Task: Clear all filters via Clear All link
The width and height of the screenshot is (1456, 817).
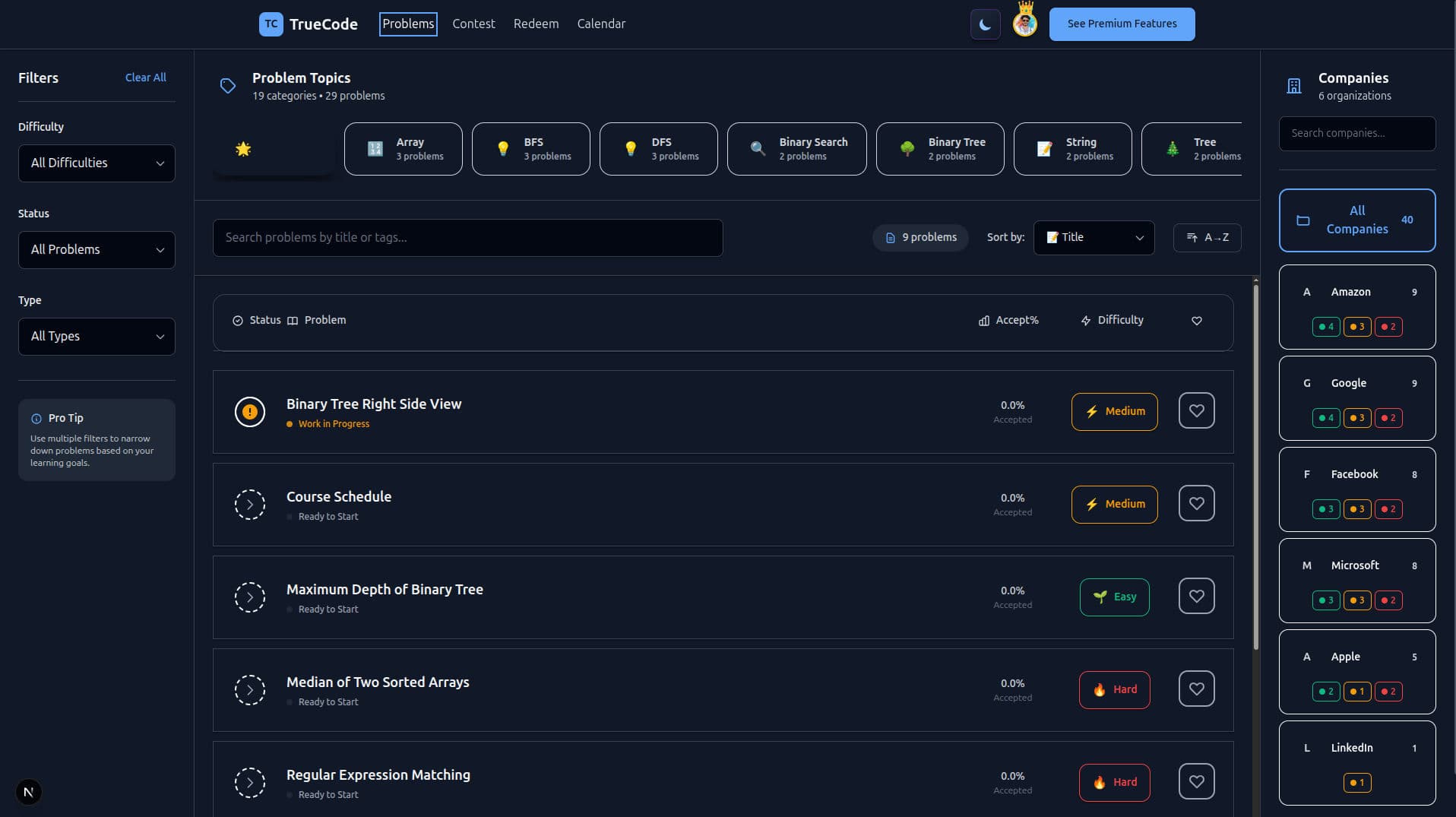Action: (145, 77)
